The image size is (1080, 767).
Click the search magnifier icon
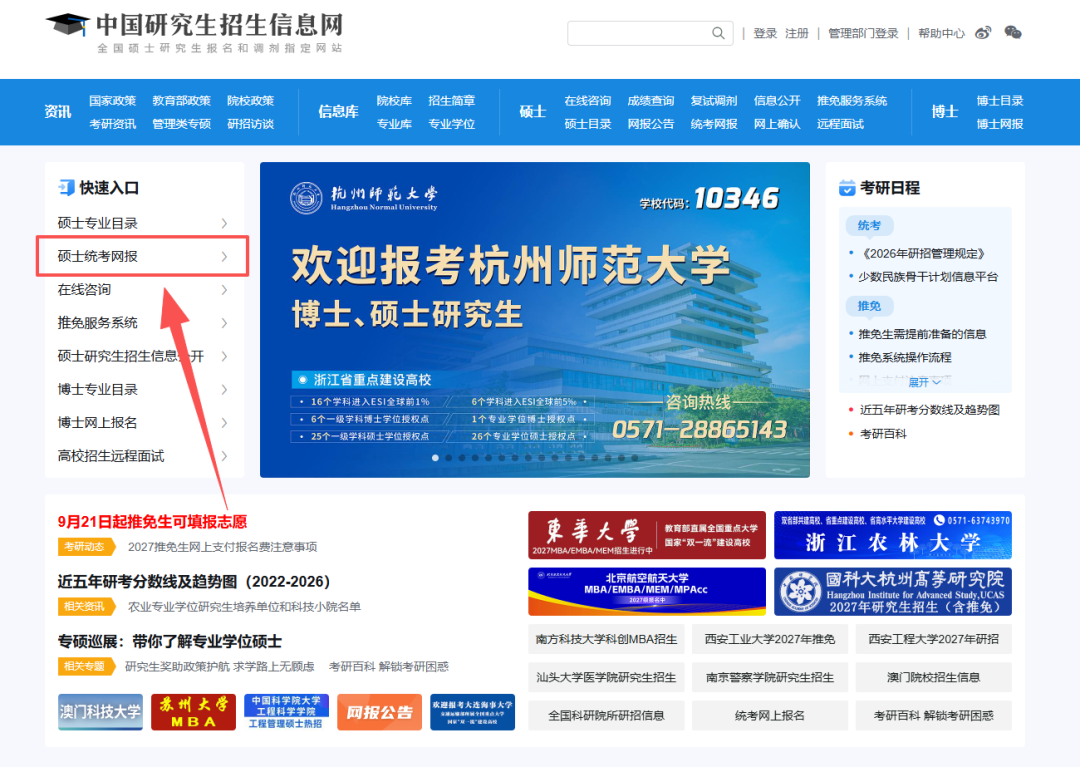click(x=718, y=33)
